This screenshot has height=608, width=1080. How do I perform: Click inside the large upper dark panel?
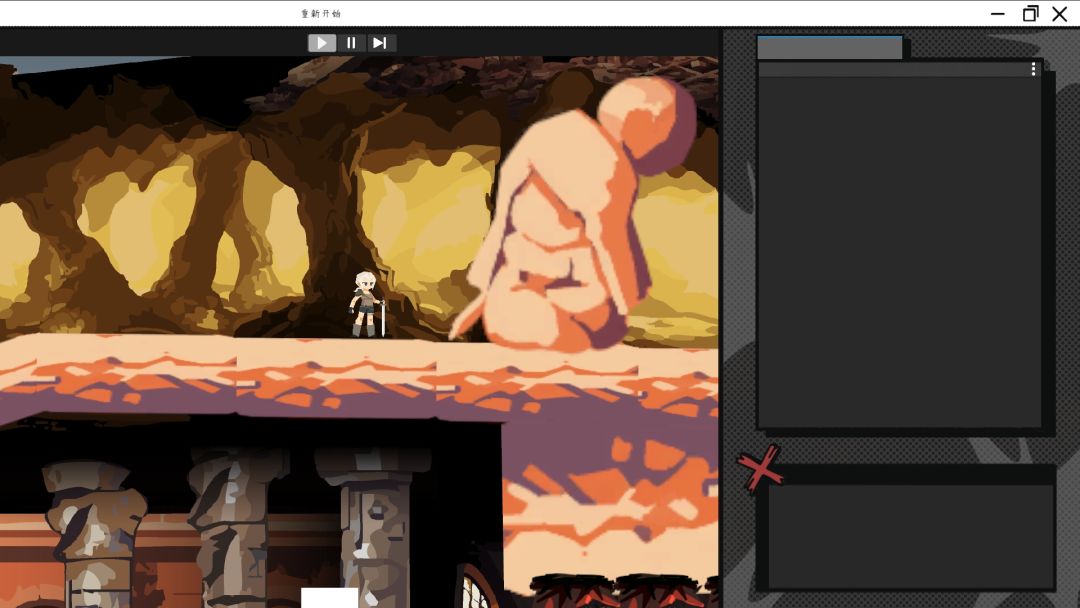[899, 250]
